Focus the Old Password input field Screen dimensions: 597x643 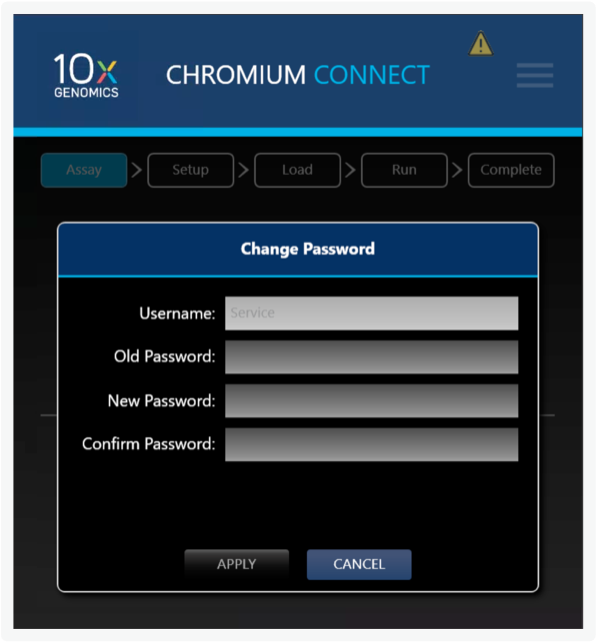pos(371,357)
